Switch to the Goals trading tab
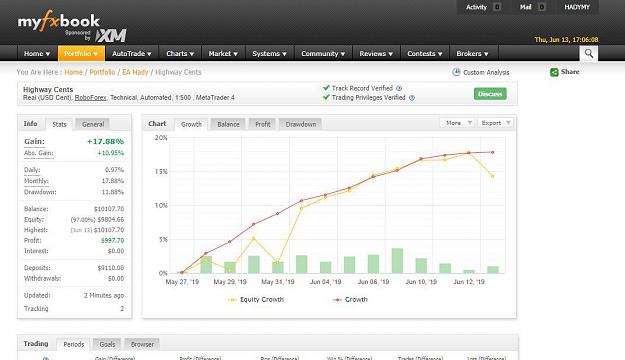Screen dimensions: 625x360 click(x=107, y=344)
